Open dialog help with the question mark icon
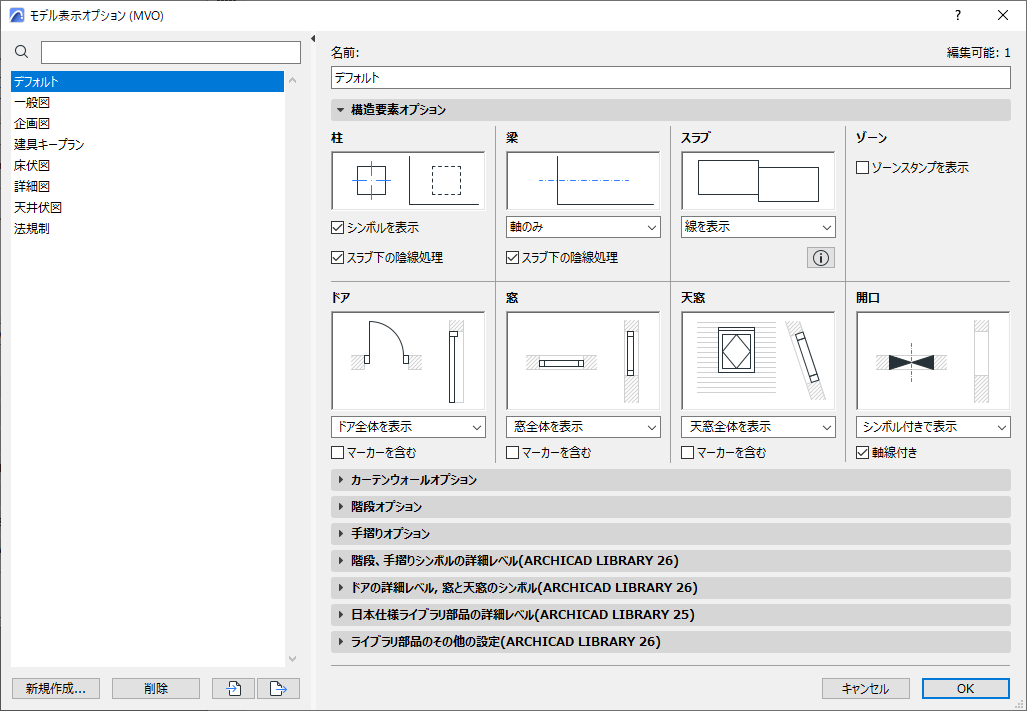1027x711 pixels. [x=959, y=15]
